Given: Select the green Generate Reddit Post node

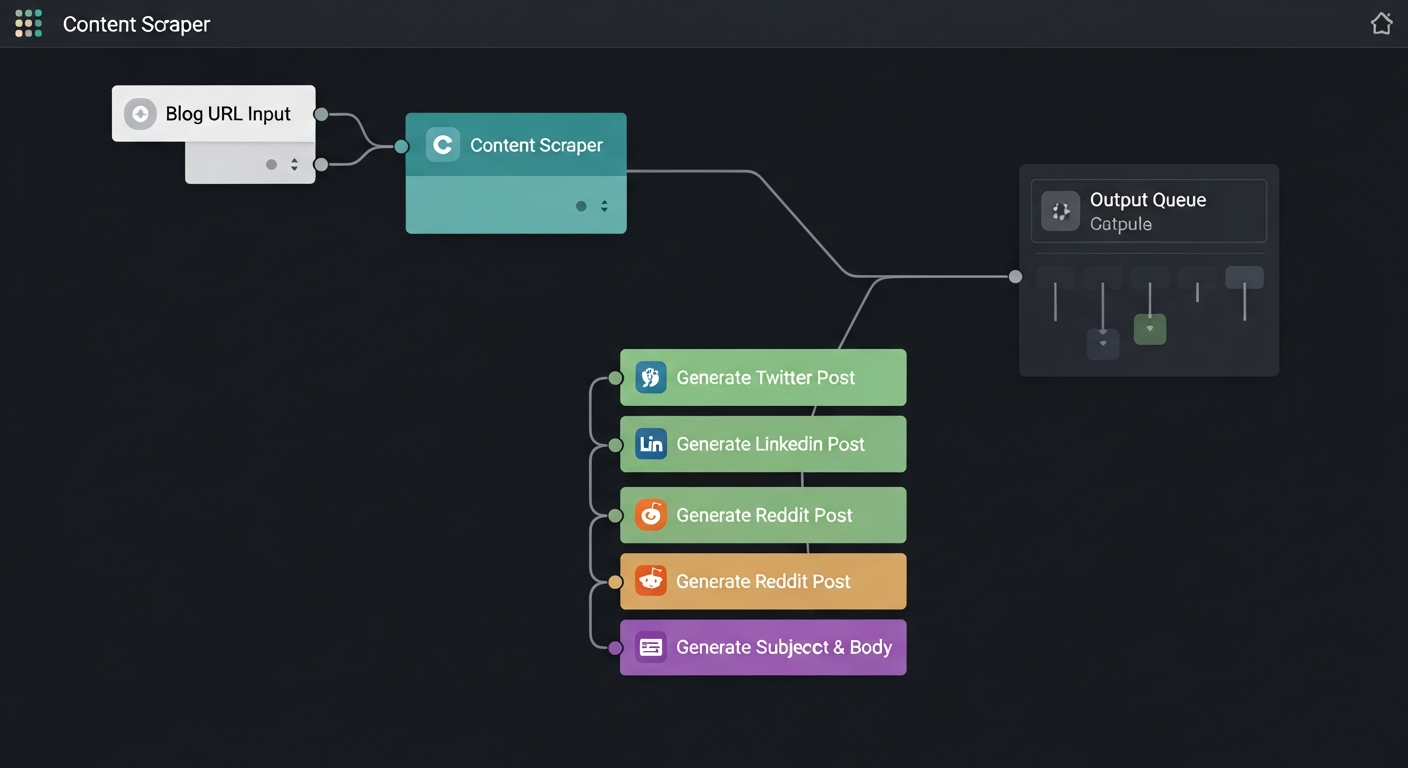Looking at the screenshot, I should click(763, 515).
